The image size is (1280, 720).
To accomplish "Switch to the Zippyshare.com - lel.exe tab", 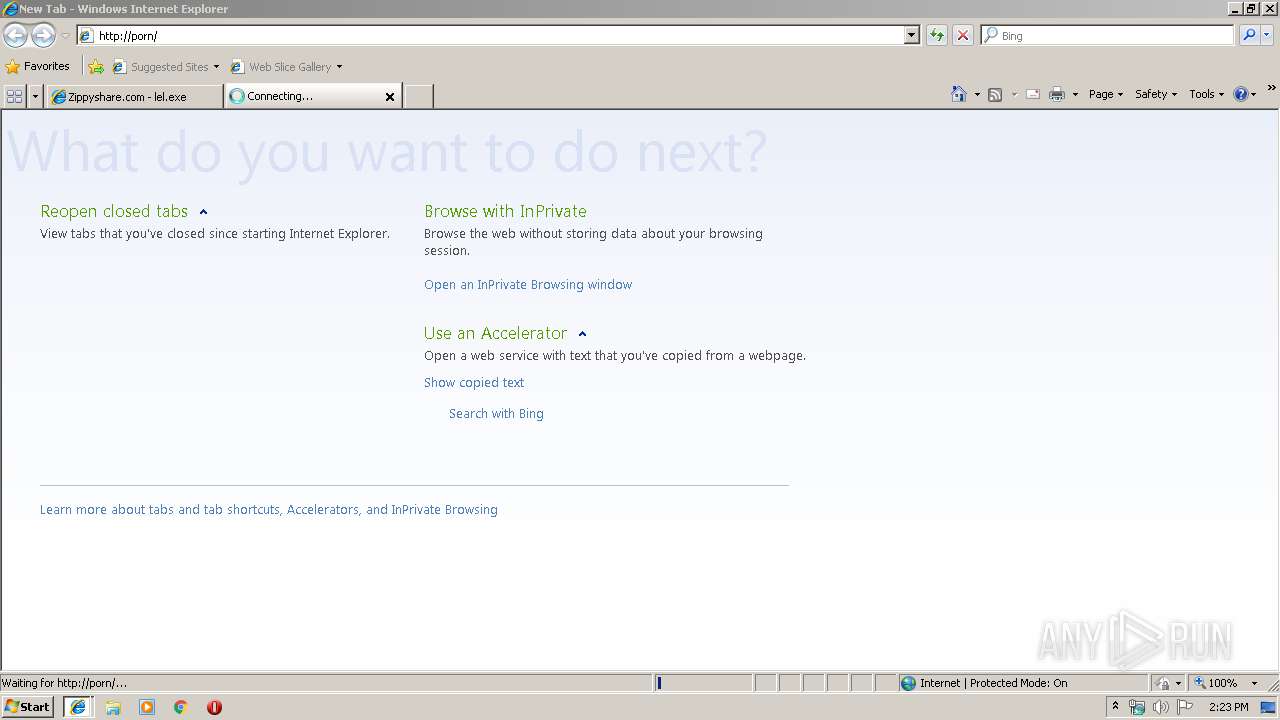I will (134, 97).
